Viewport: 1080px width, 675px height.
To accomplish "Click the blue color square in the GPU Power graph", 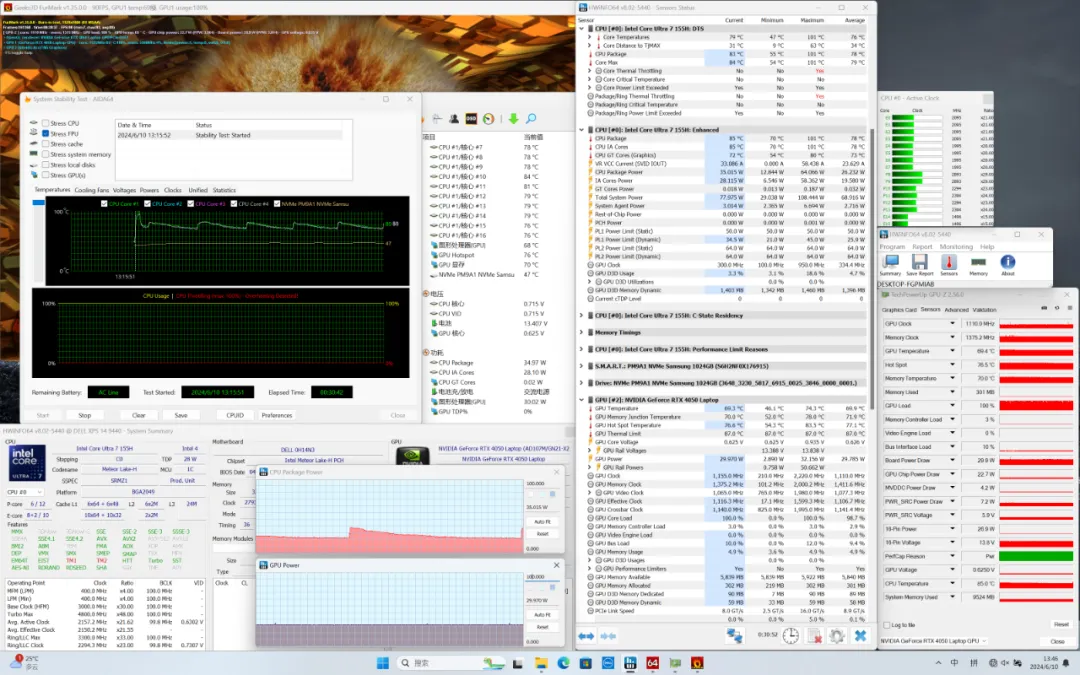I will 552,588.
